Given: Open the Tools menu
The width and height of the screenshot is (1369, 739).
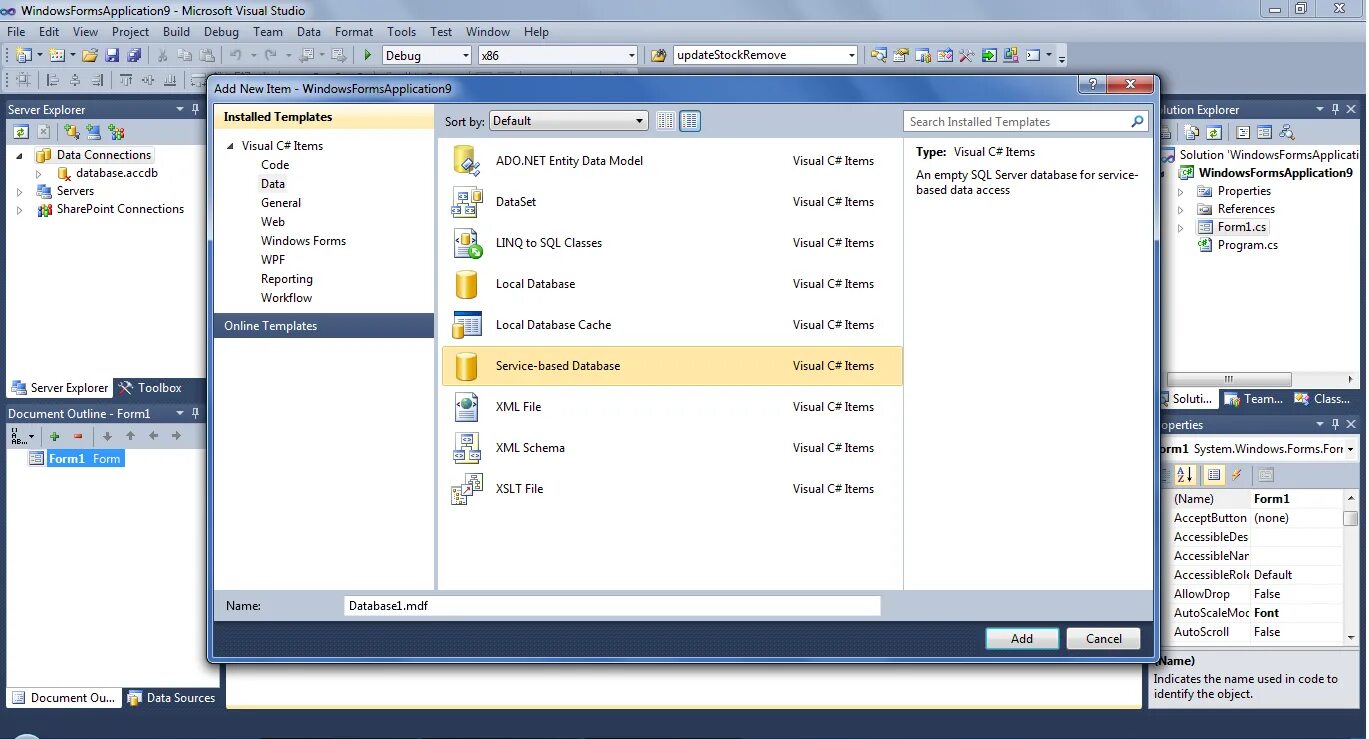Looking at the screenshot, I should click(401, 32).
